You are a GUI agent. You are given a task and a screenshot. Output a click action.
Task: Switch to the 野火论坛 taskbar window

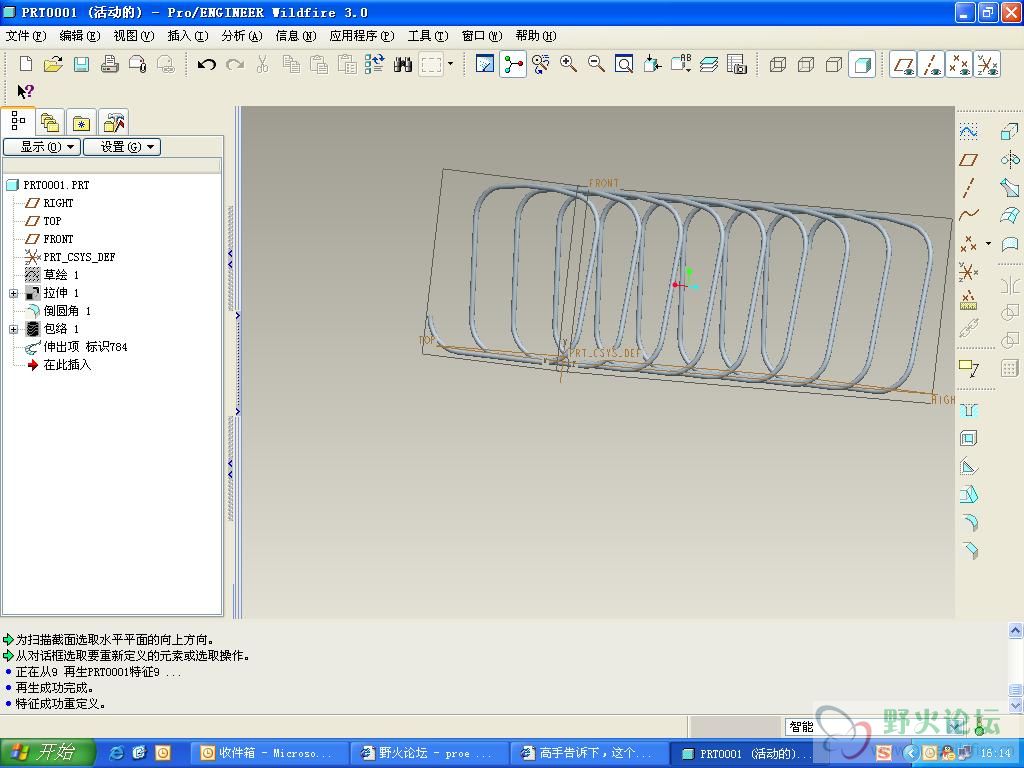tap(430, 754)
